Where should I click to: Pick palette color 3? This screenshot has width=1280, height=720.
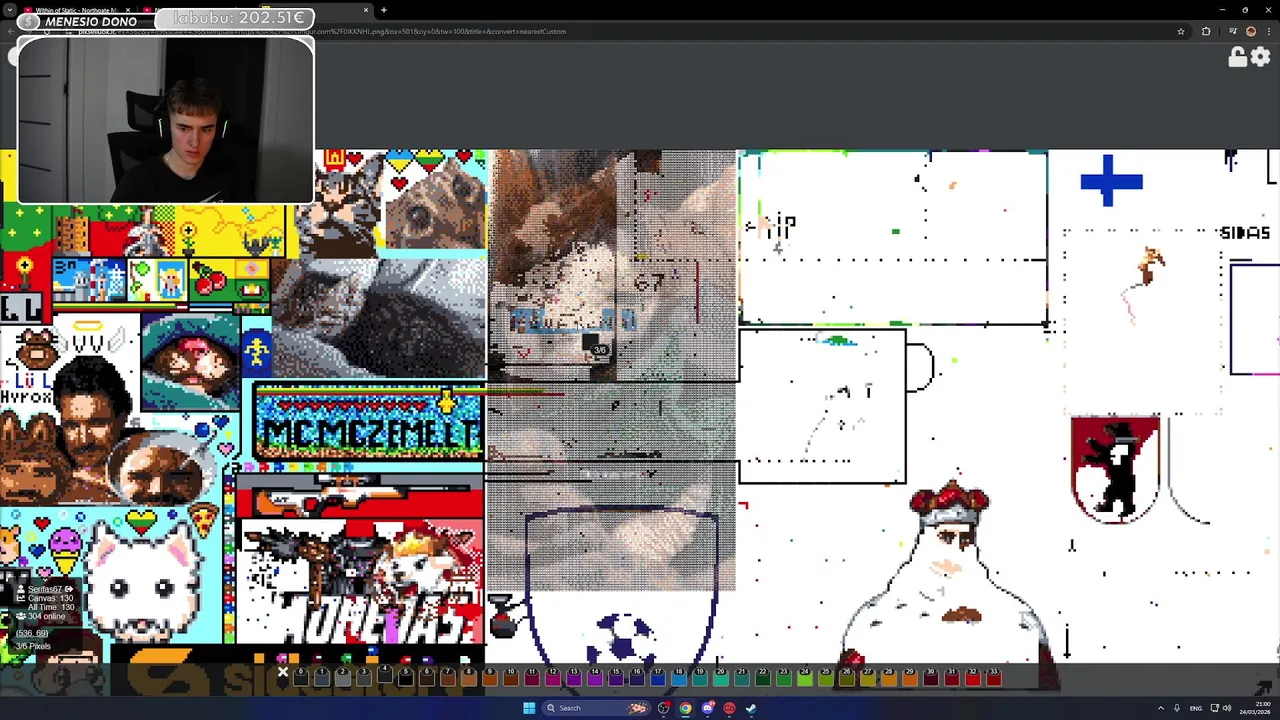[363, 678]
